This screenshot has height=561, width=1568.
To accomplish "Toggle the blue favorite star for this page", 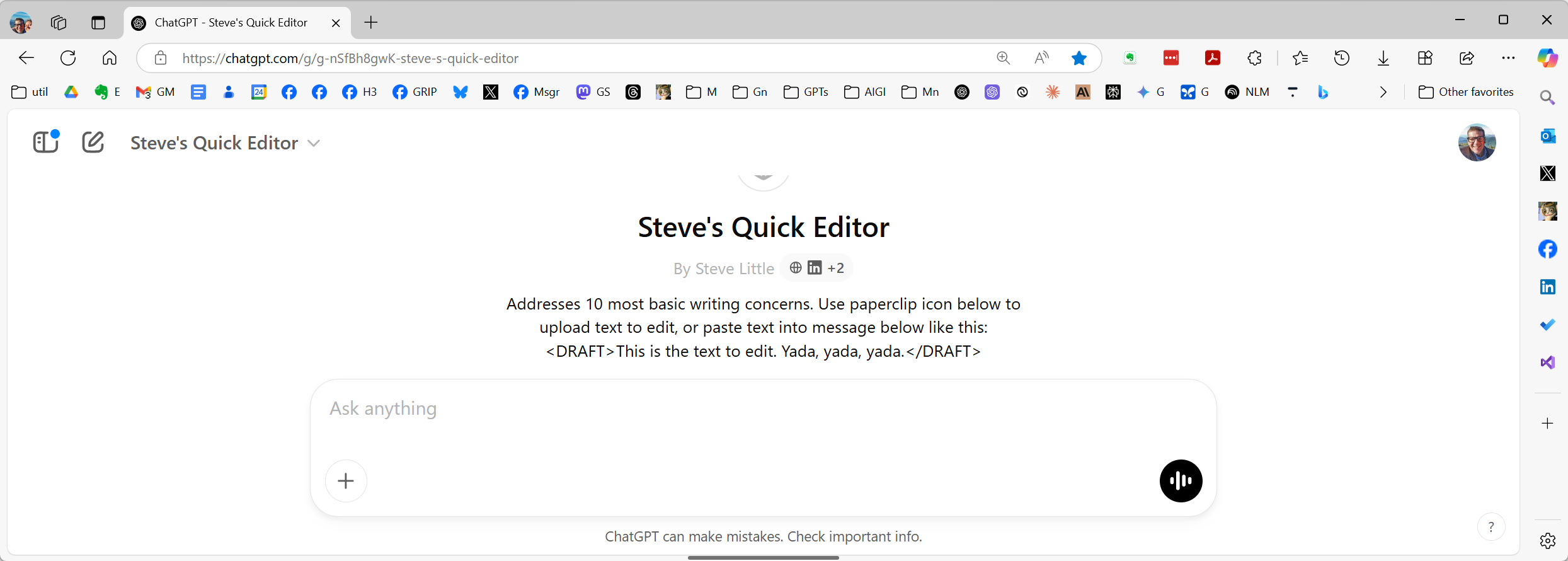I will click(1079, 58).
